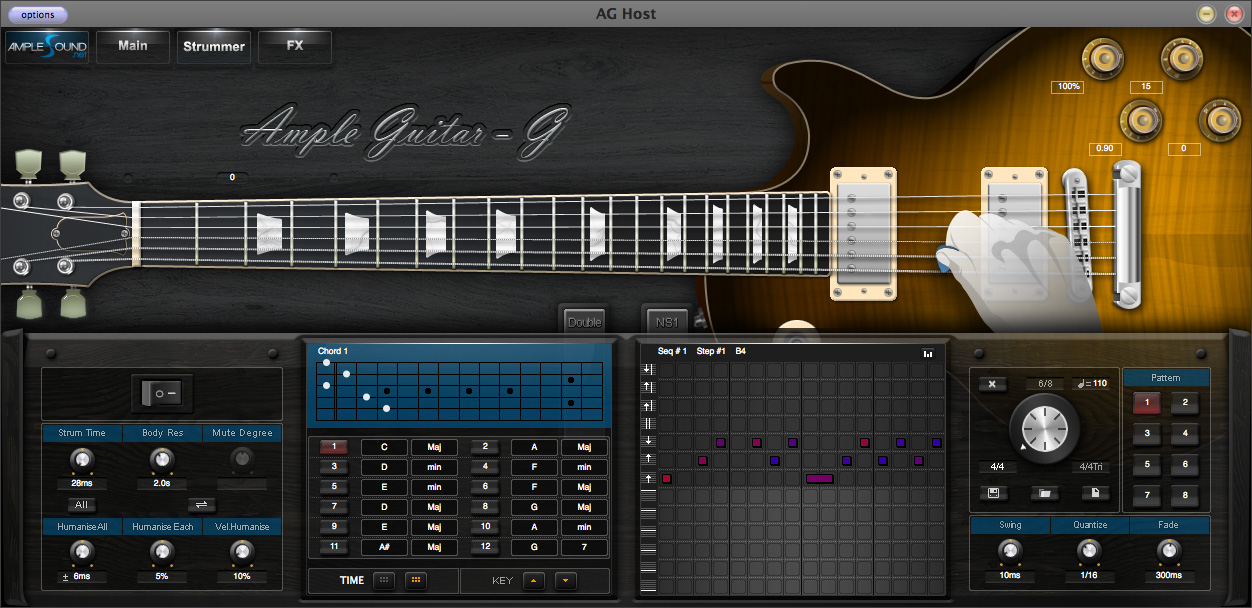Select Pattern 7
Screen dimensions: 1252x608
pos(1147,496)
